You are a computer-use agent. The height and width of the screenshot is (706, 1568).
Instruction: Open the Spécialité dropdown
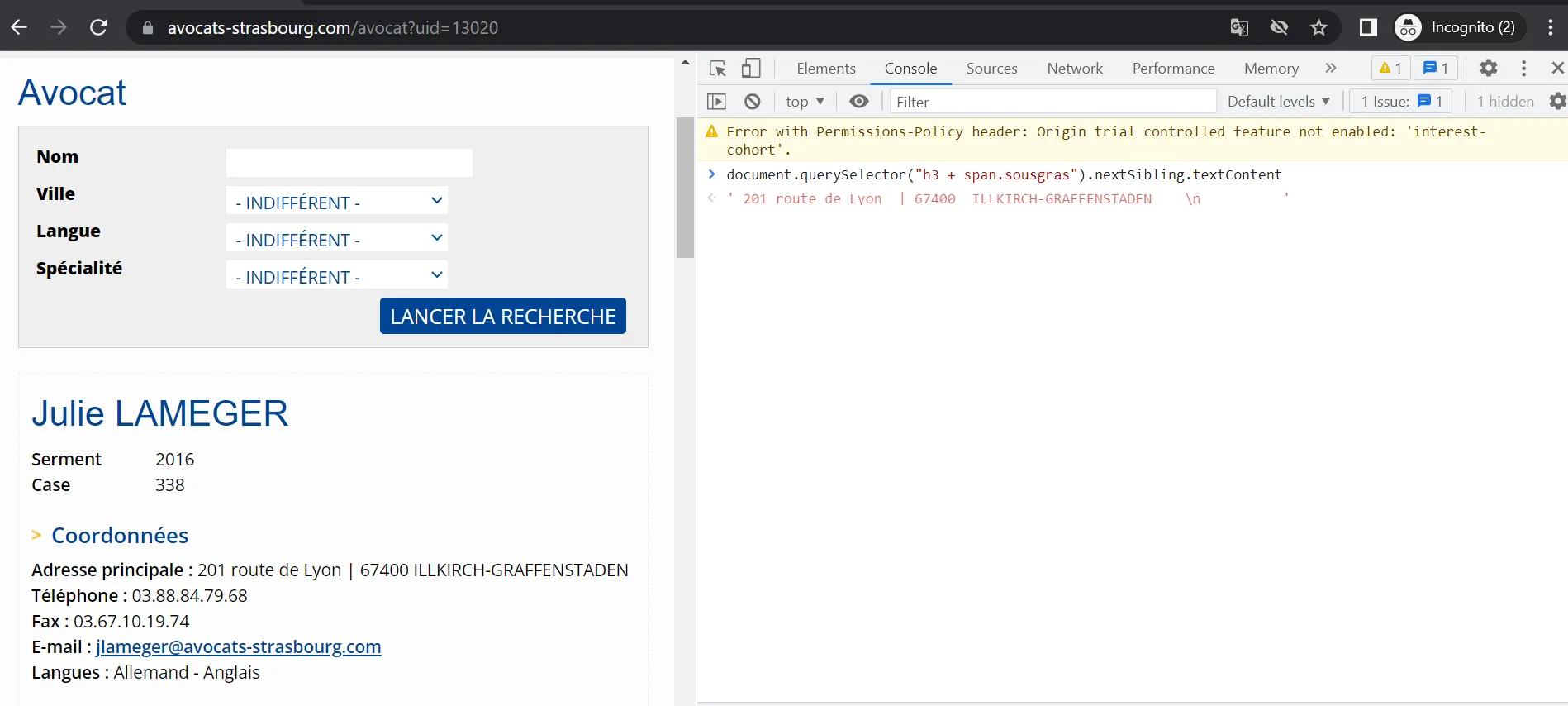pyautogui.click(x=337, y=275)
